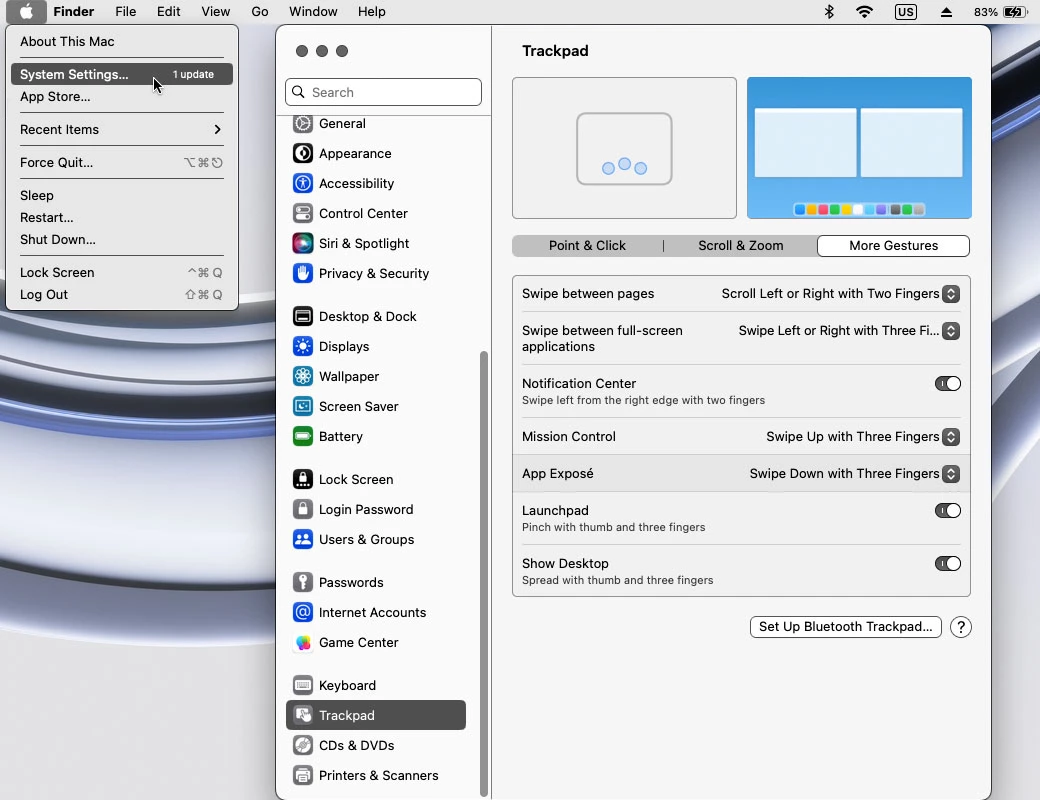Image resolution: width=1040 pixels, height=800 pixels.
Task: Click the Game Center icon
Action: pyautogui.click(x=302, y=642)
